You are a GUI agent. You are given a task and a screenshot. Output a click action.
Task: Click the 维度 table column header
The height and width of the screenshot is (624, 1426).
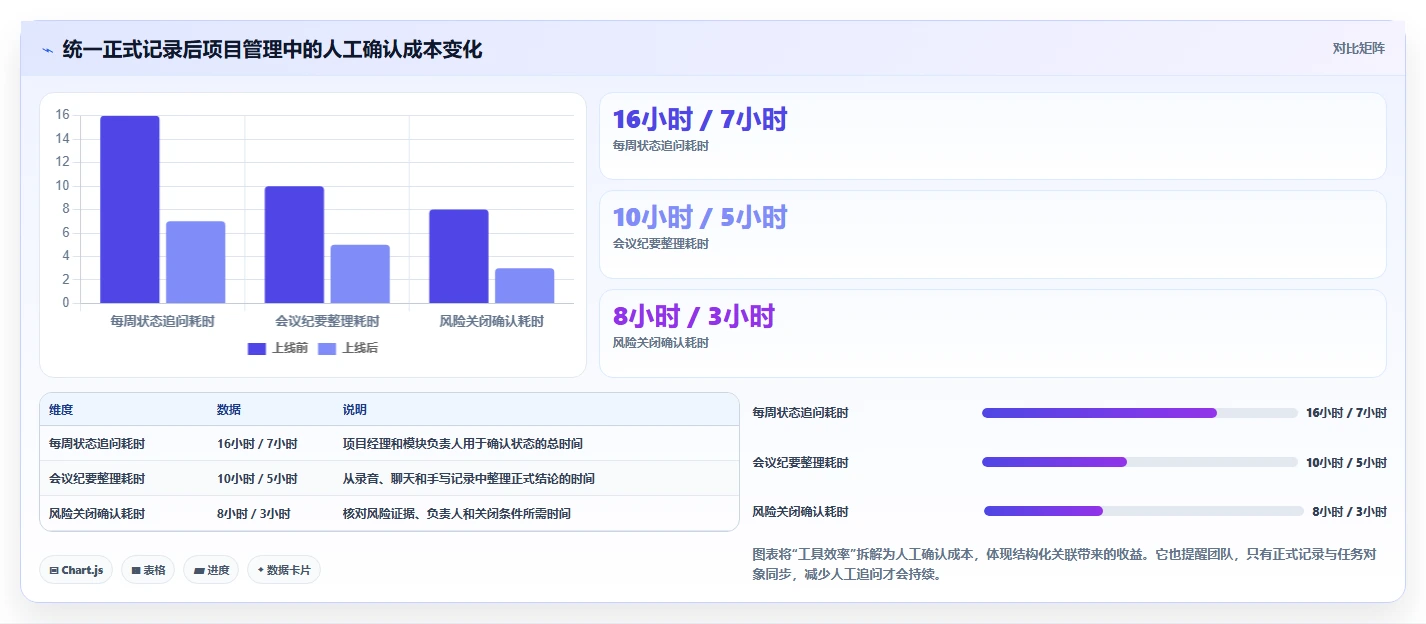[61, 410]
